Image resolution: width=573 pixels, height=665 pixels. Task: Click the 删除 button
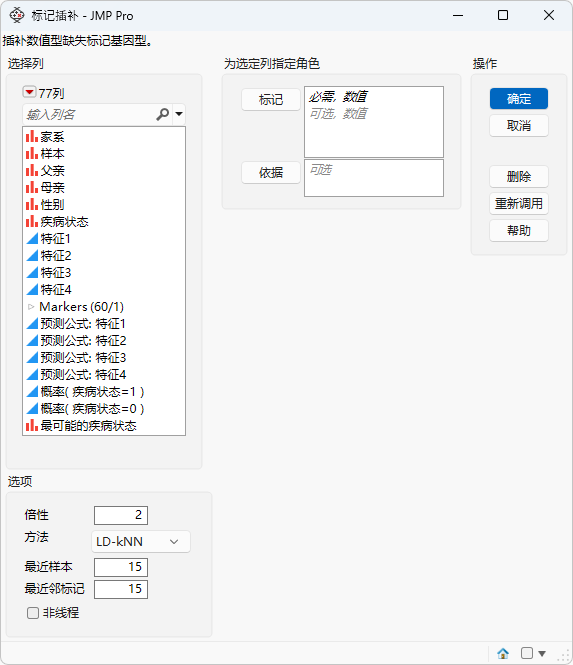tap(519, 176)
